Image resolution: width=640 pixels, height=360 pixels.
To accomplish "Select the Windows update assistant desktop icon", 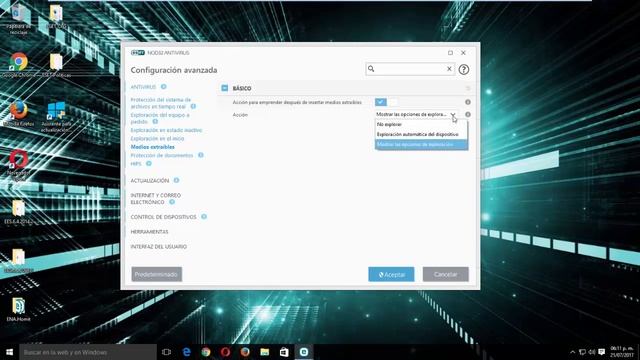I will 56,117.
